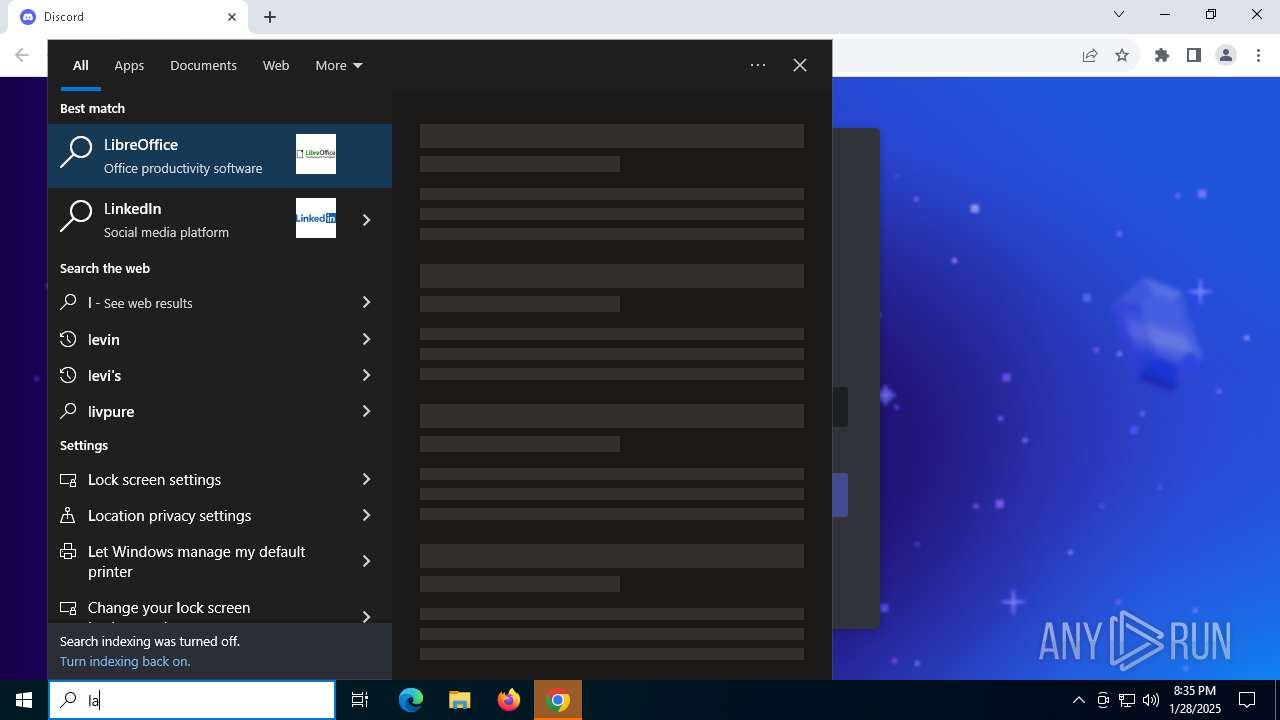Click the LibreOffice magnifier search icon
1280x720 pixels.
76,152
